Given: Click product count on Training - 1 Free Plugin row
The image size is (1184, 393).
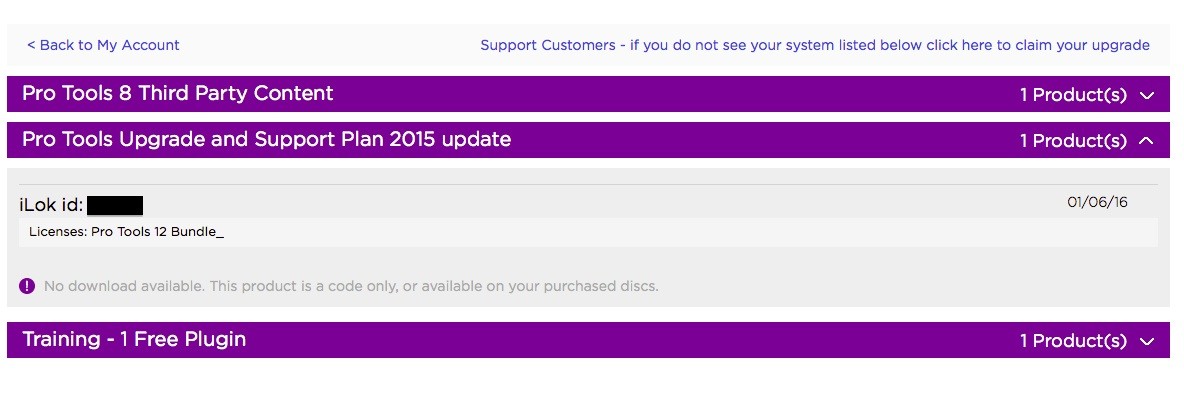Looking at the screenshot, I should coord(1073,341).
